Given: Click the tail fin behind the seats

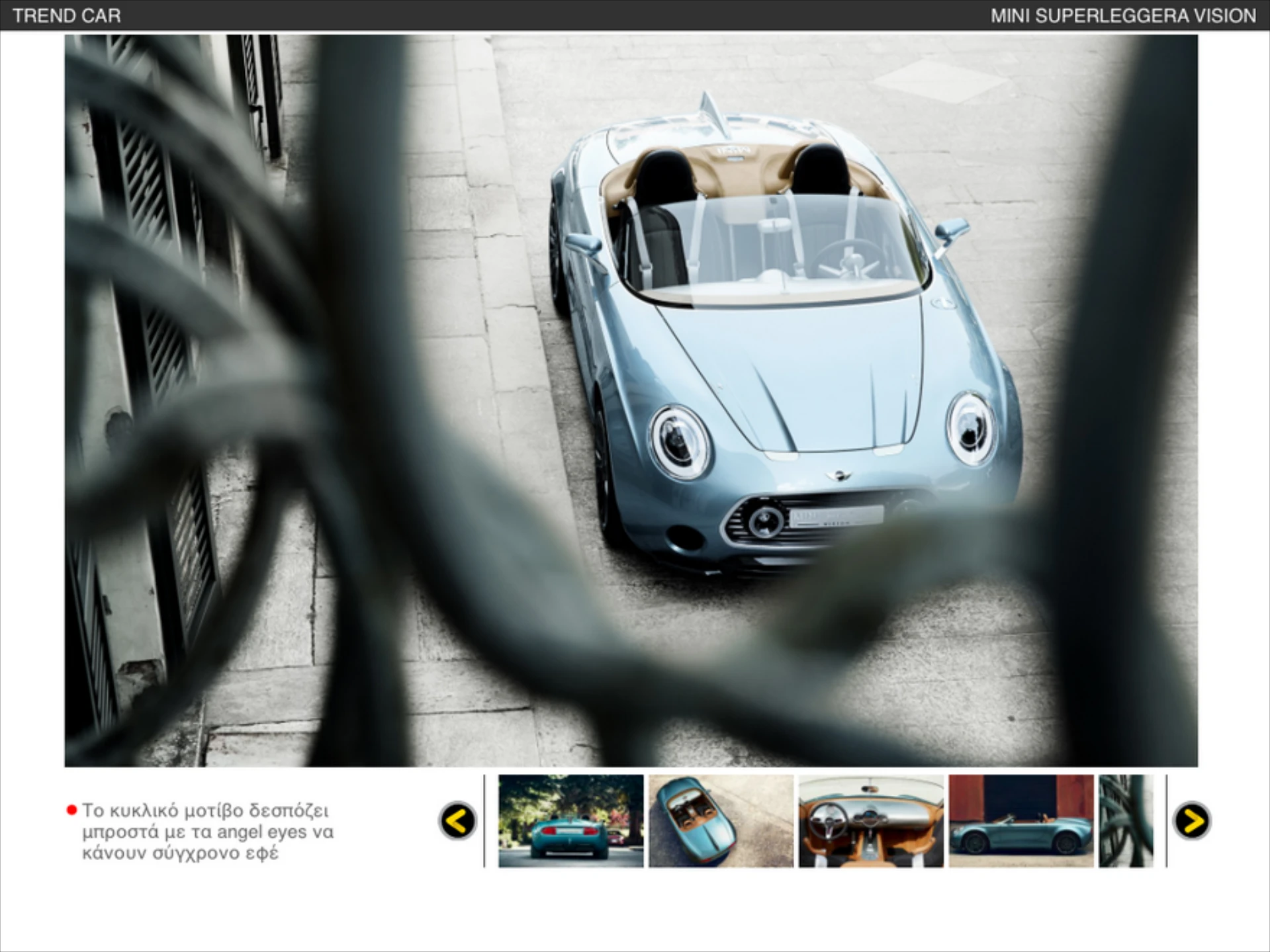Looking at the screenshot, I should pos(712,111).
